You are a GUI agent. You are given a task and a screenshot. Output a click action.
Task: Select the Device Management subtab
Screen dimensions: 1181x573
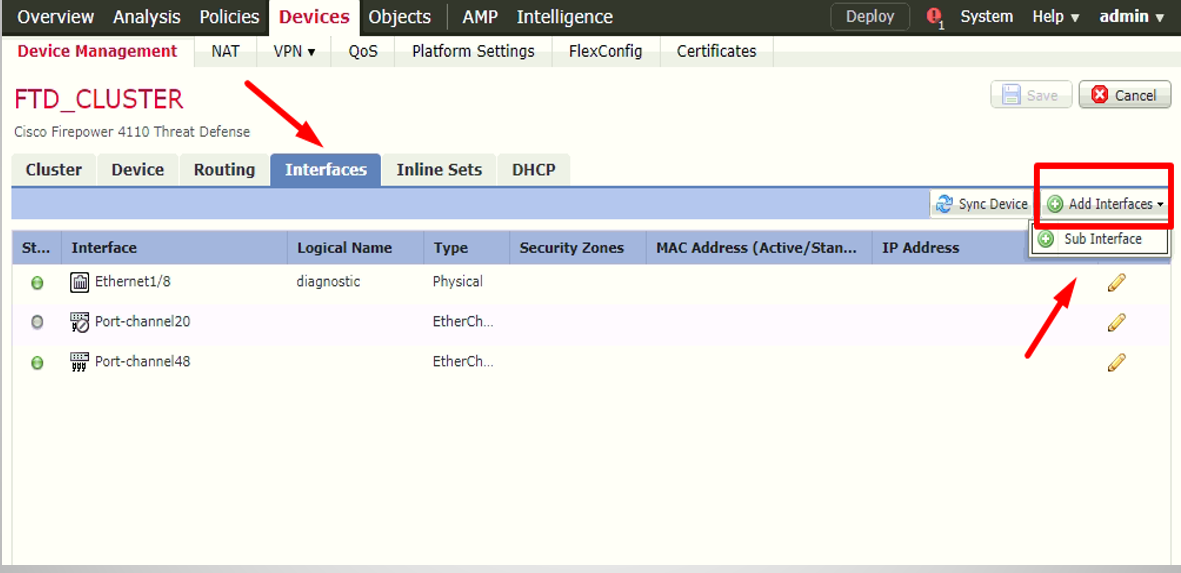coord(97,51)
